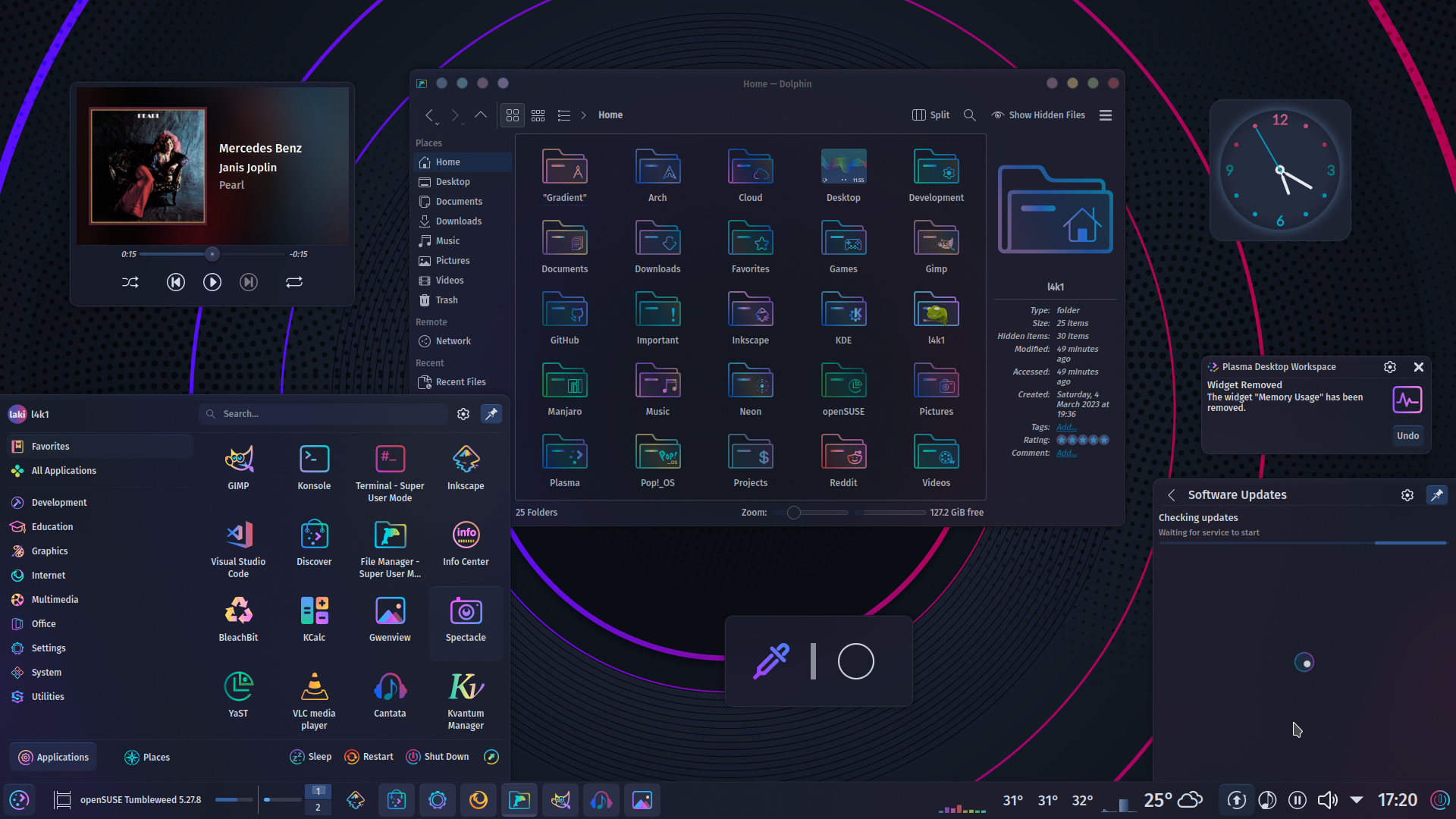This screenshot has width=1456, height=819.
Task: Click the volume icon in the system tray
Action: coord(1327,799)
